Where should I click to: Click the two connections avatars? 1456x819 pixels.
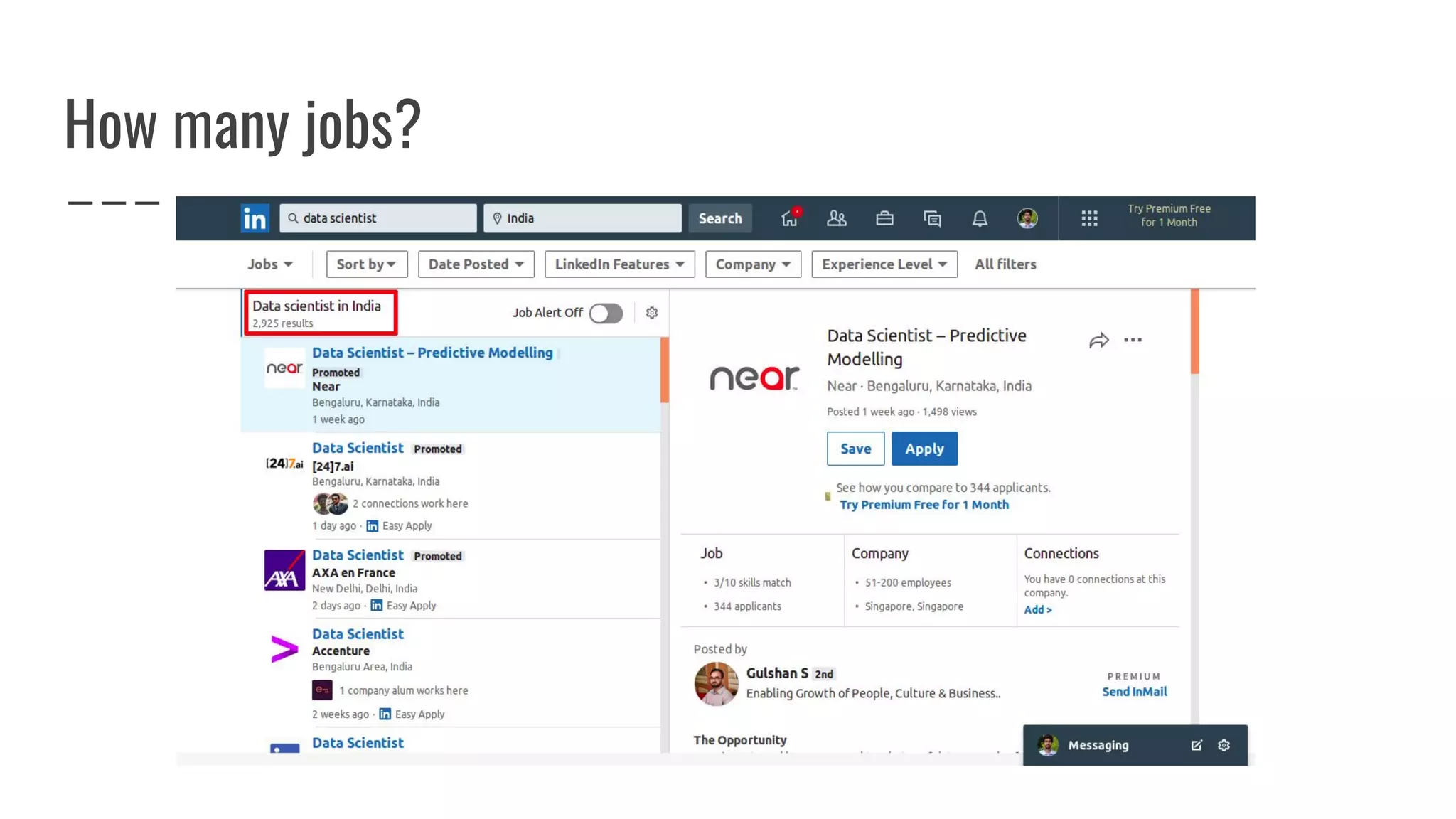pyautogui.click(x=331, y=503)
